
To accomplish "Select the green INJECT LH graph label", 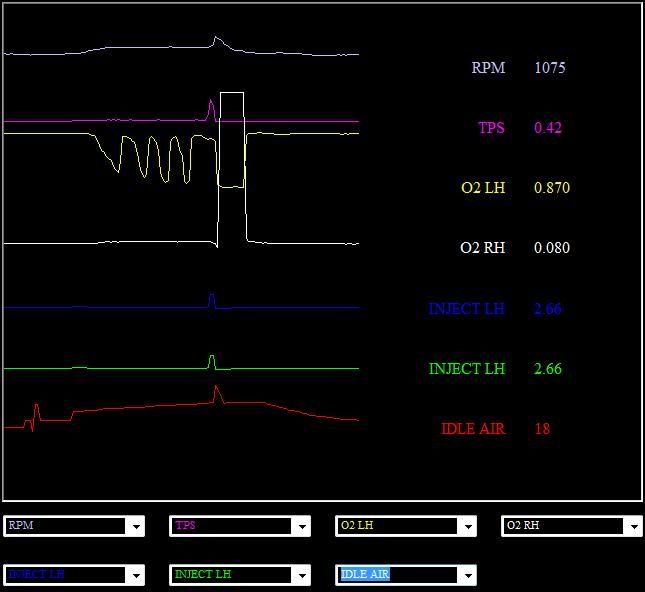I will [x=466, y=369].
